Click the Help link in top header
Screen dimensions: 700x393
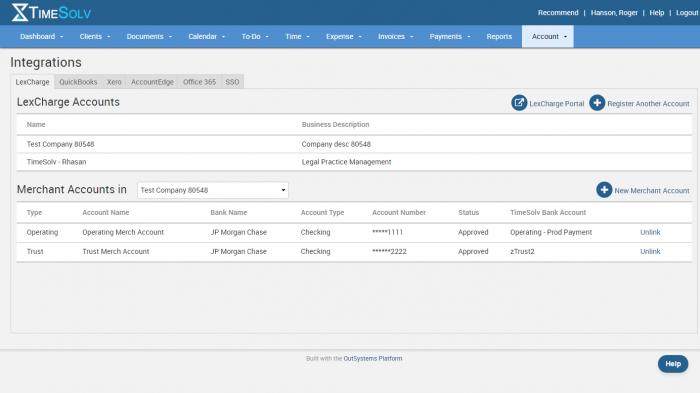[656, 13]
